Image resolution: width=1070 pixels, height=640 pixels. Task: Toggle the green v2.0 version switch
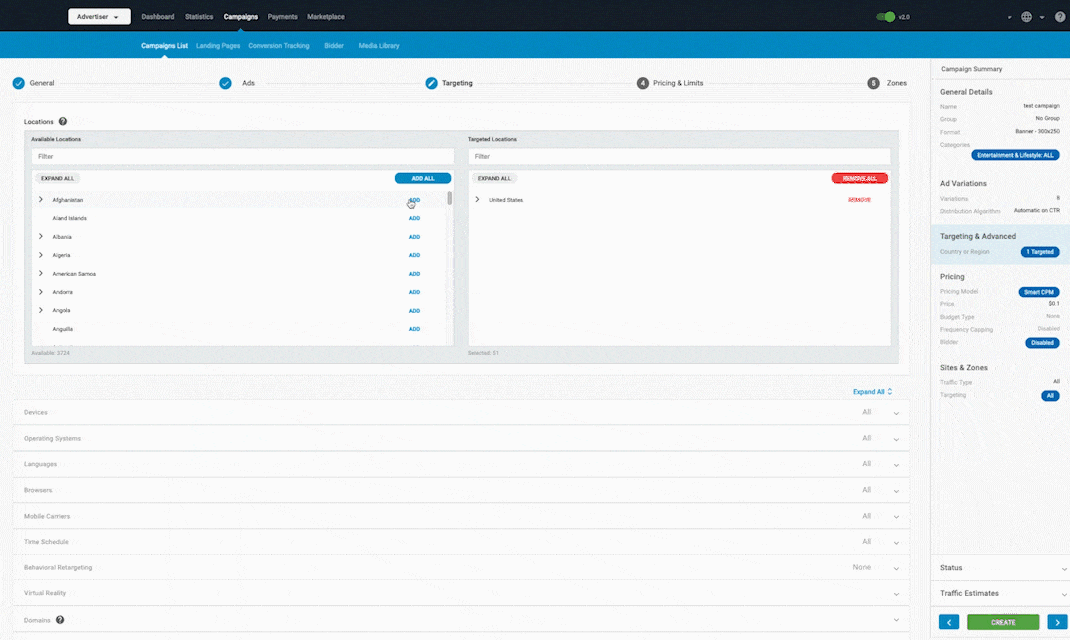click(x=885, y=17)
